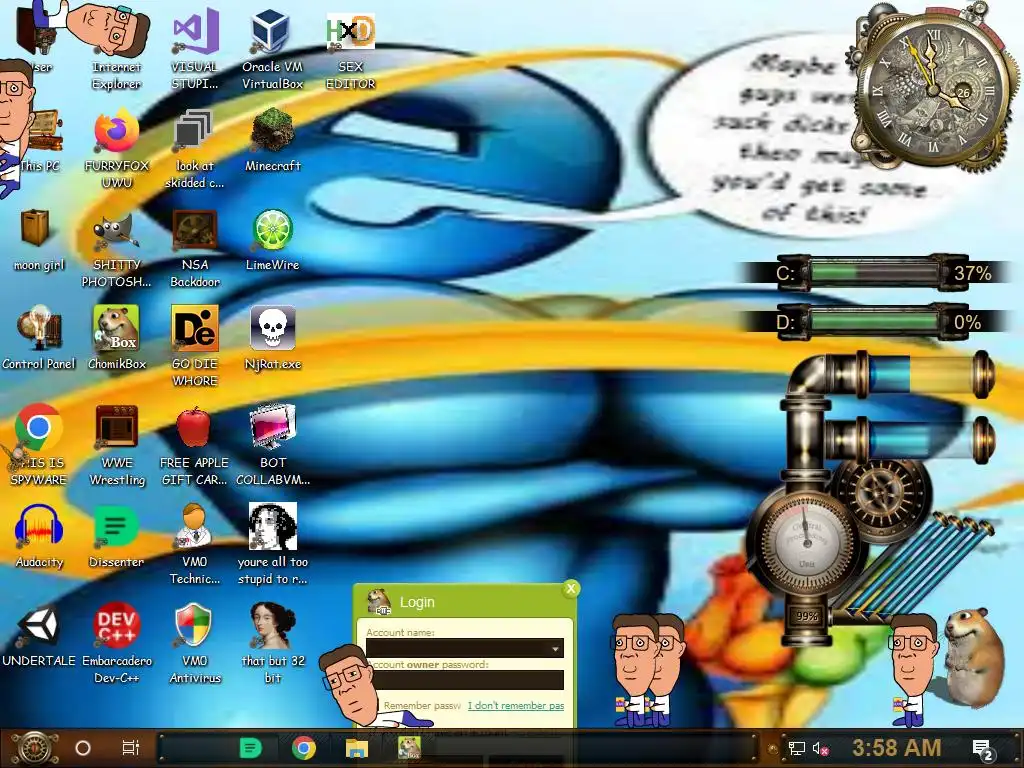Image resolution: width=1024 pixels, height=768 pixels.
Task: Click the C: drive usage bar gadget
Action: (874, 272)
